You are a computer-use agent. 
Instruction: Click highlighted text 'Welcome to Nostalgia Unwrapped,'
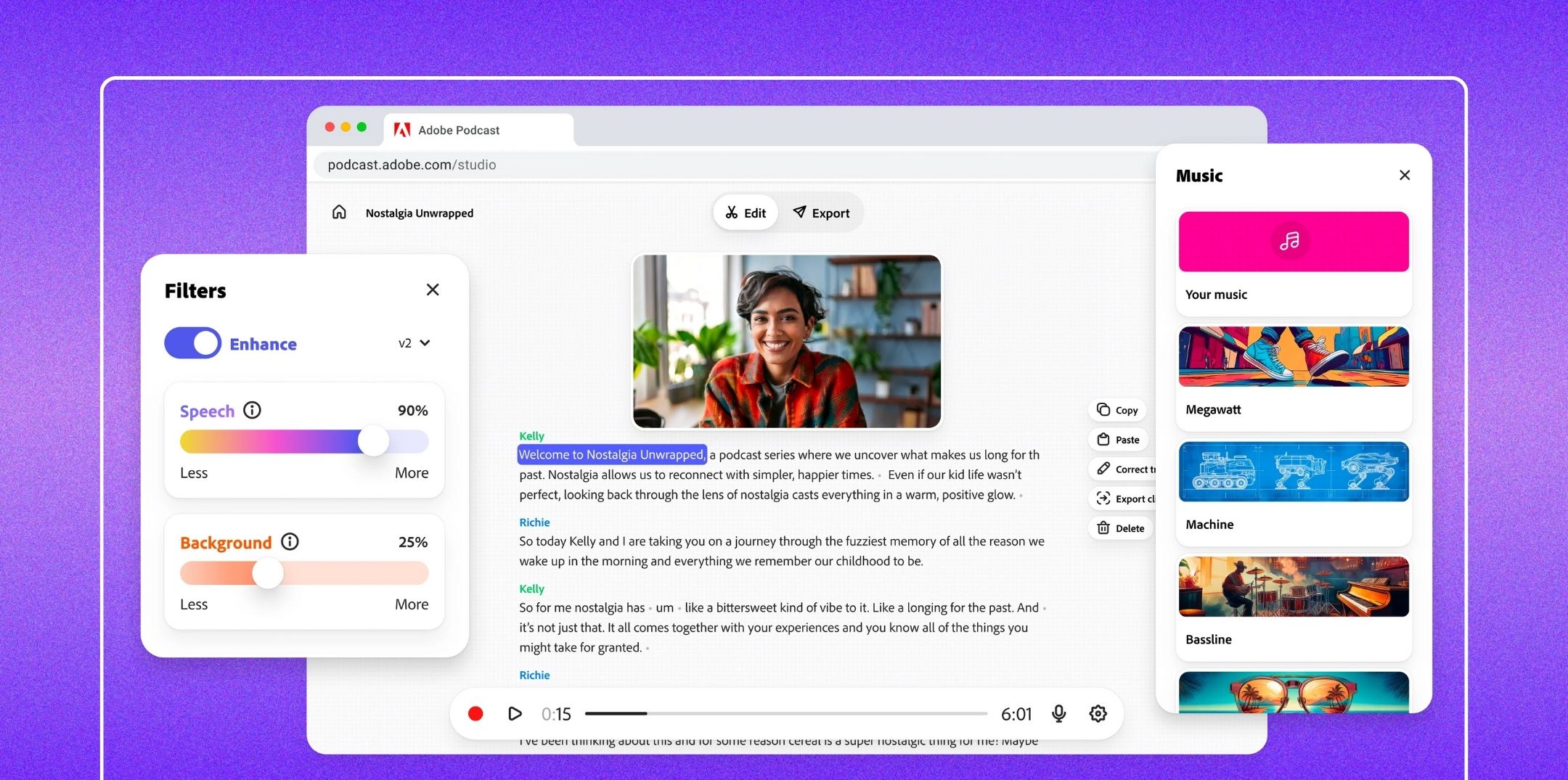click(x=612, y=455)
